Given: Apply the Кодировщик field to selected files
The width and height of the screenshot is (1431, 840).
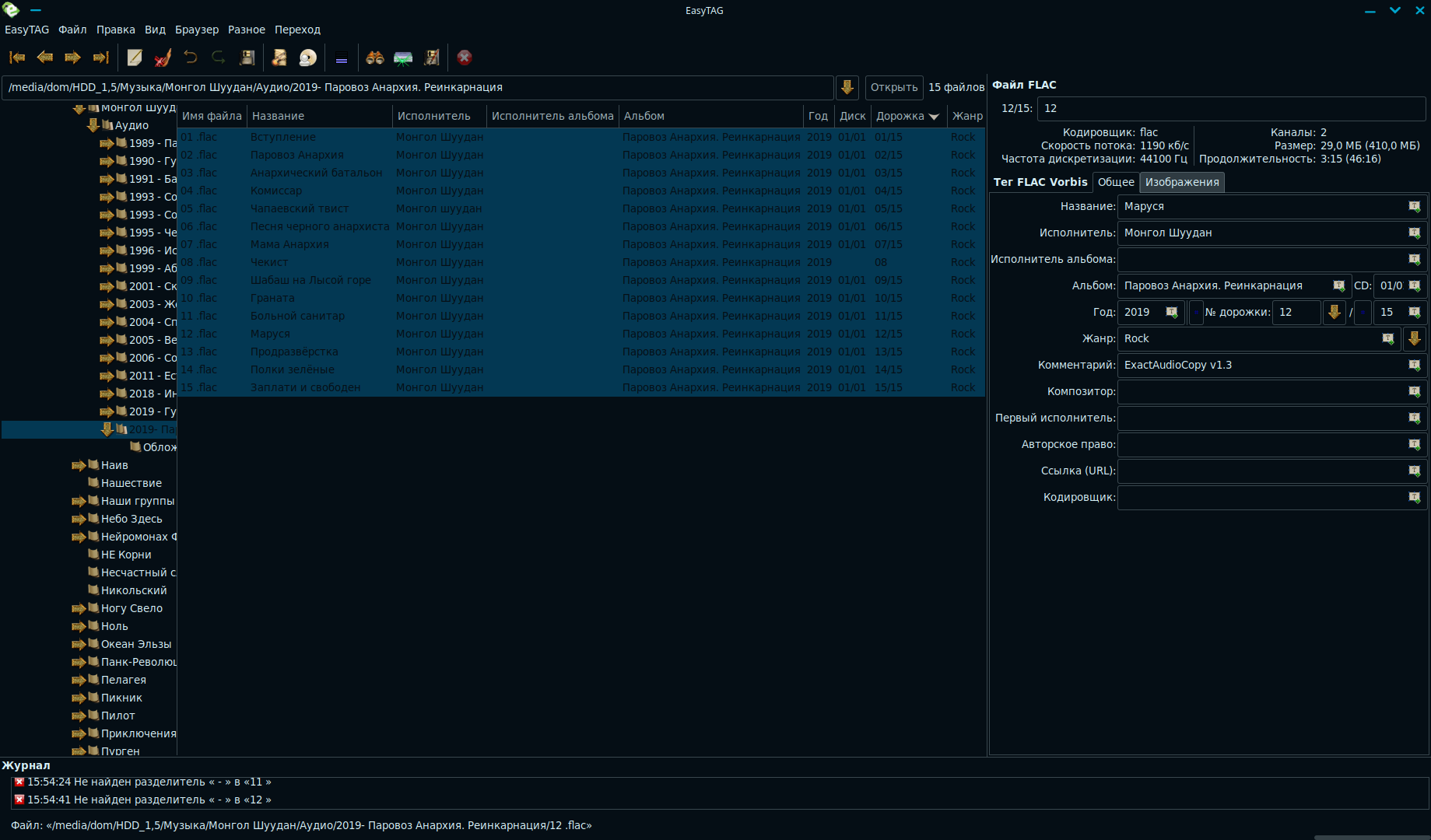Looking at the screenshot, I should click(1415, 497).
